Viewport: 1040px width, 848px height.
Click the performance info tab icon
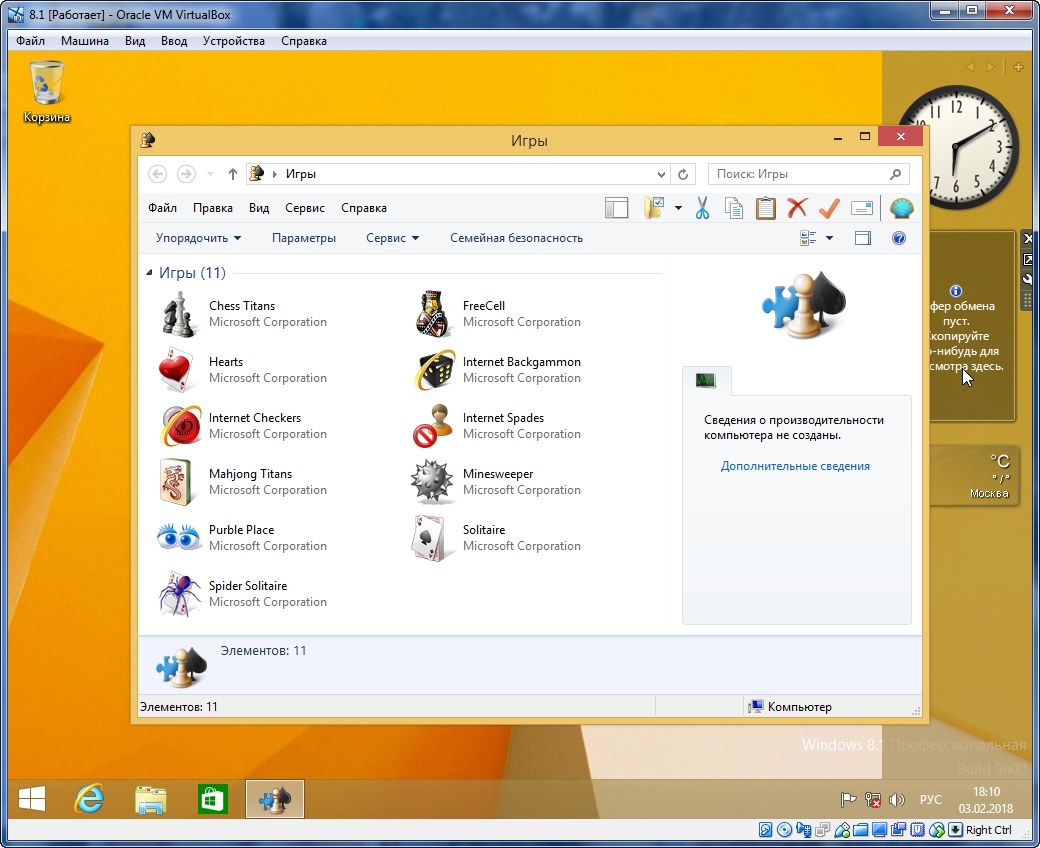706,381
